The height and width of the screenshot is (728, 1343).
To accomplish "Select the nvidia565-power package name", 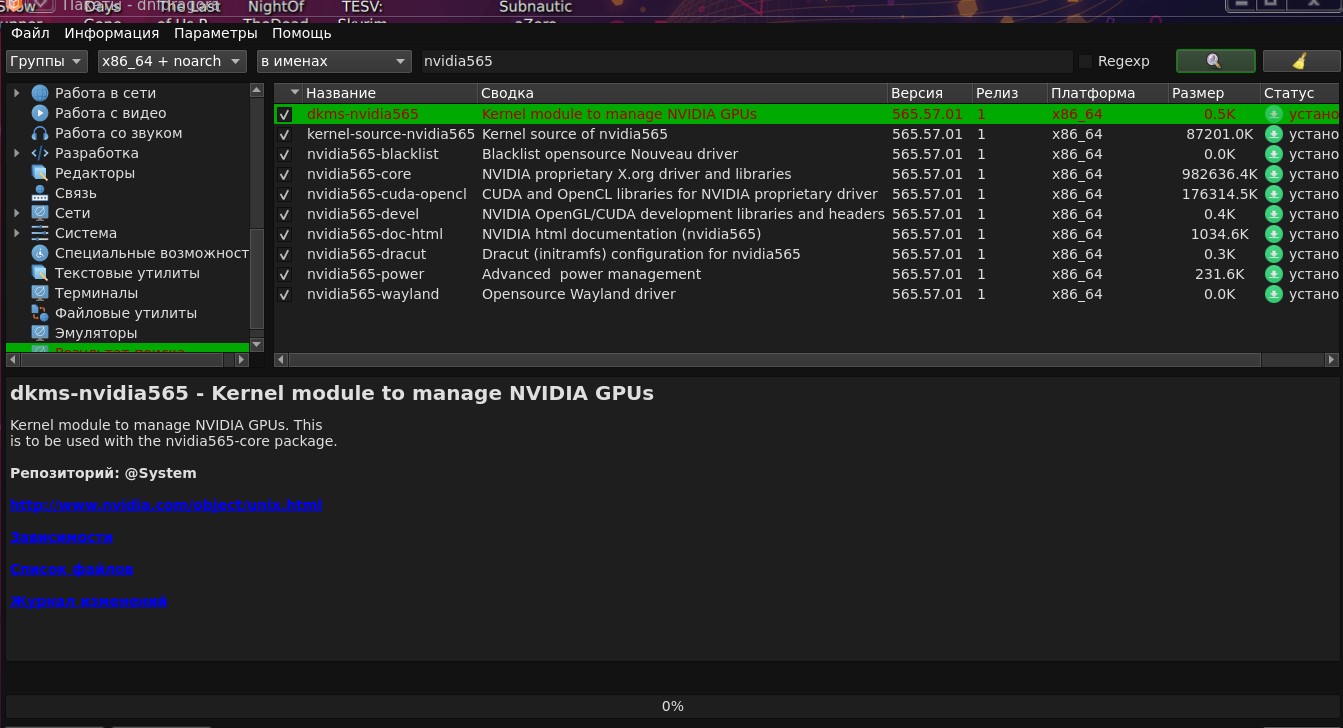I will click(365, 274).
